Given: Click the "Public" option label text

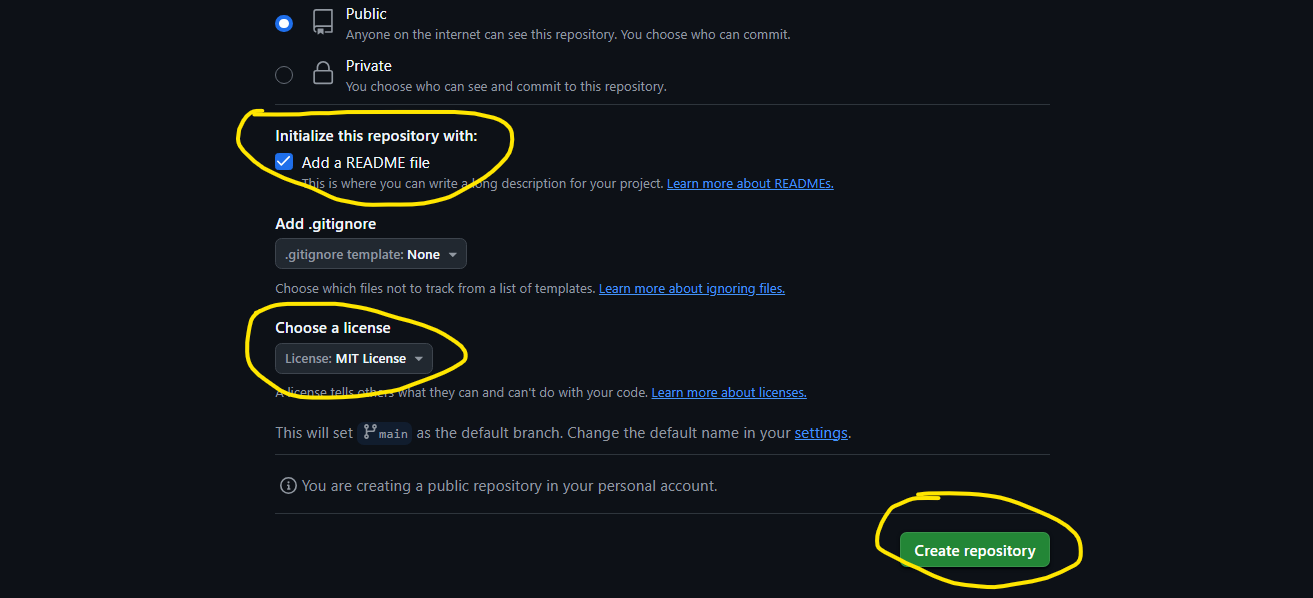Looking at the screenshot, I should pyautogui.click(x=366, y=14).
